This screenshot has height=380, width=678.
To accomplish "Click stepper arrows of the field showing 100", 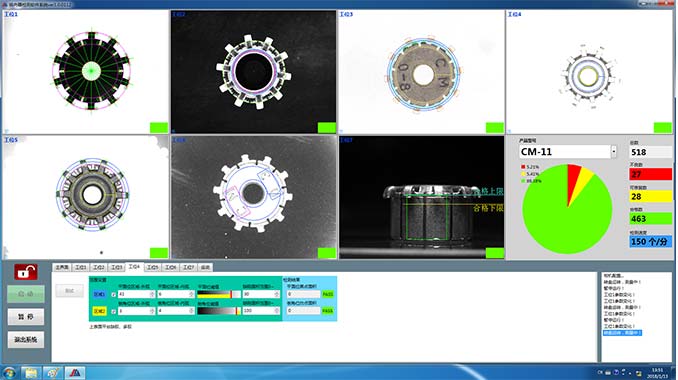I will 277,311.
